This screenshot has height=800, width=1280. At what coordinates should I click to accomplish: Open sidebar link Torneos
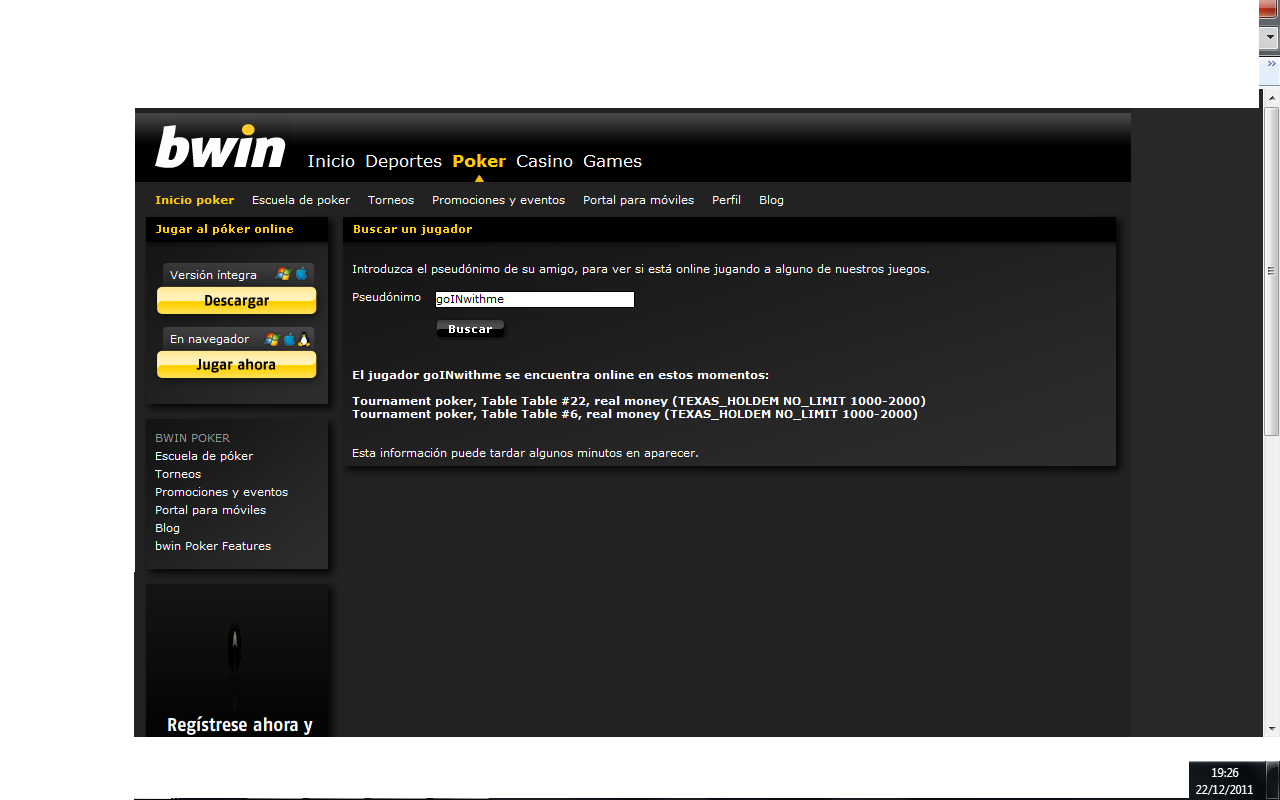pos(178,474)
